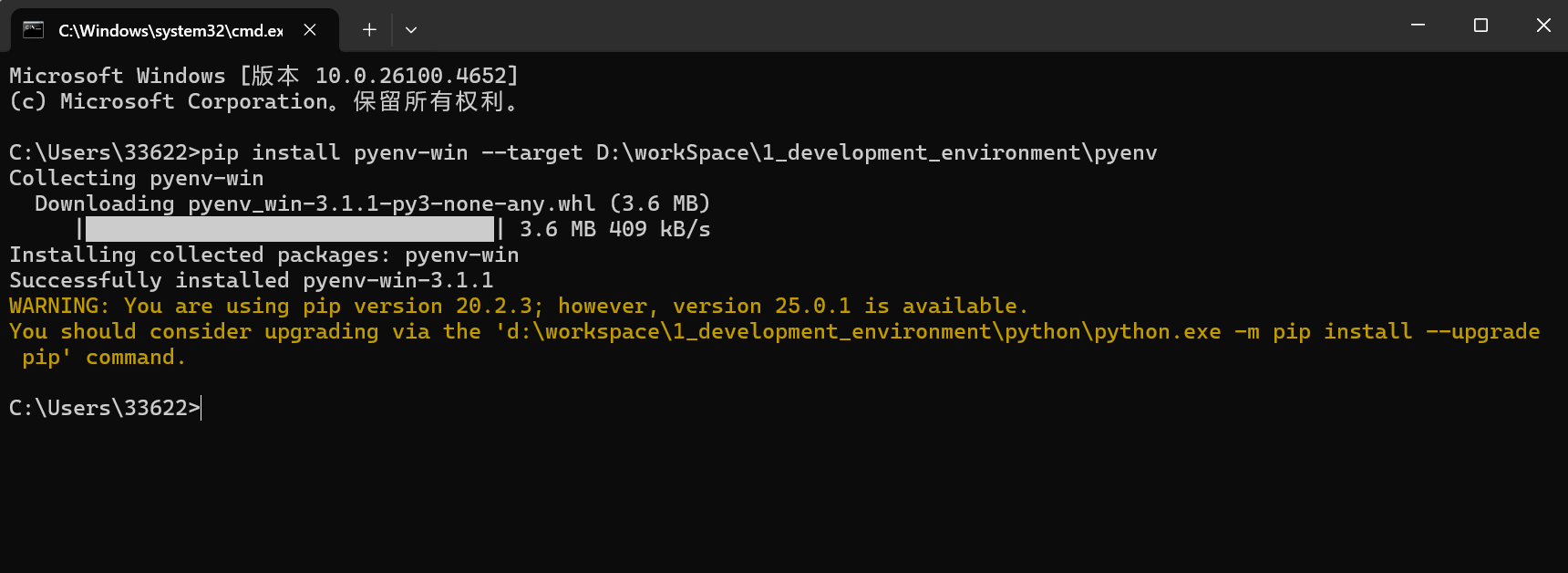
Task: Click the 'Collecting pyenv-win' output line
Action: click(x=136, y=178)
